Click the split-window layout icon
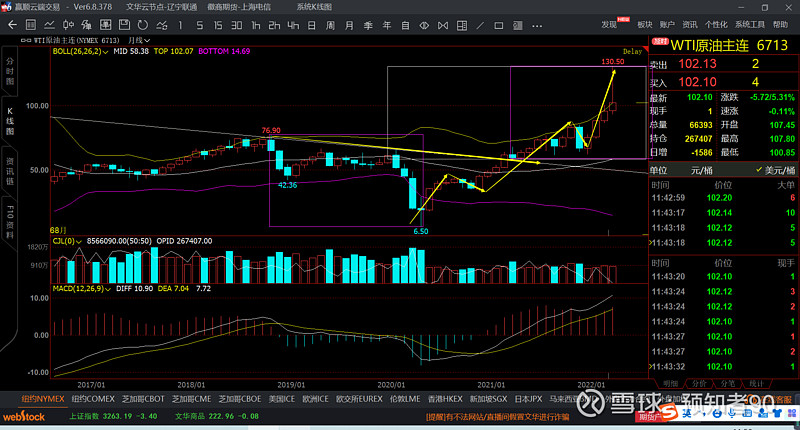Viewport: 800px width, 430px height. (x=462, y=25)
